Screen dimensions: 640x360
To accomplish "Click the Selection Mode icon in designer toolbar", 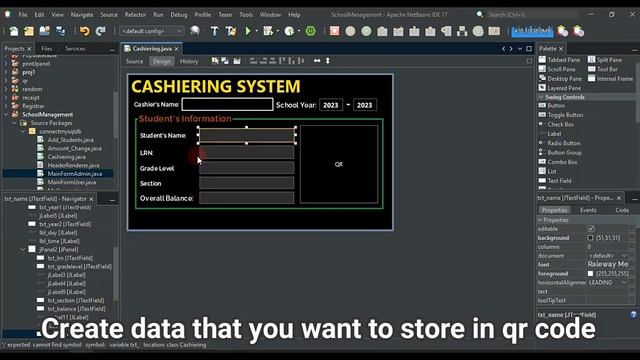I will pos(215,61).
